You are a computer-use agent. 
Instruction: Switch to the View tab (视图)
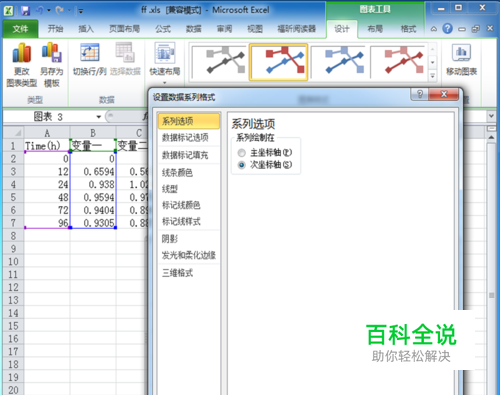(x=255, y=29)
